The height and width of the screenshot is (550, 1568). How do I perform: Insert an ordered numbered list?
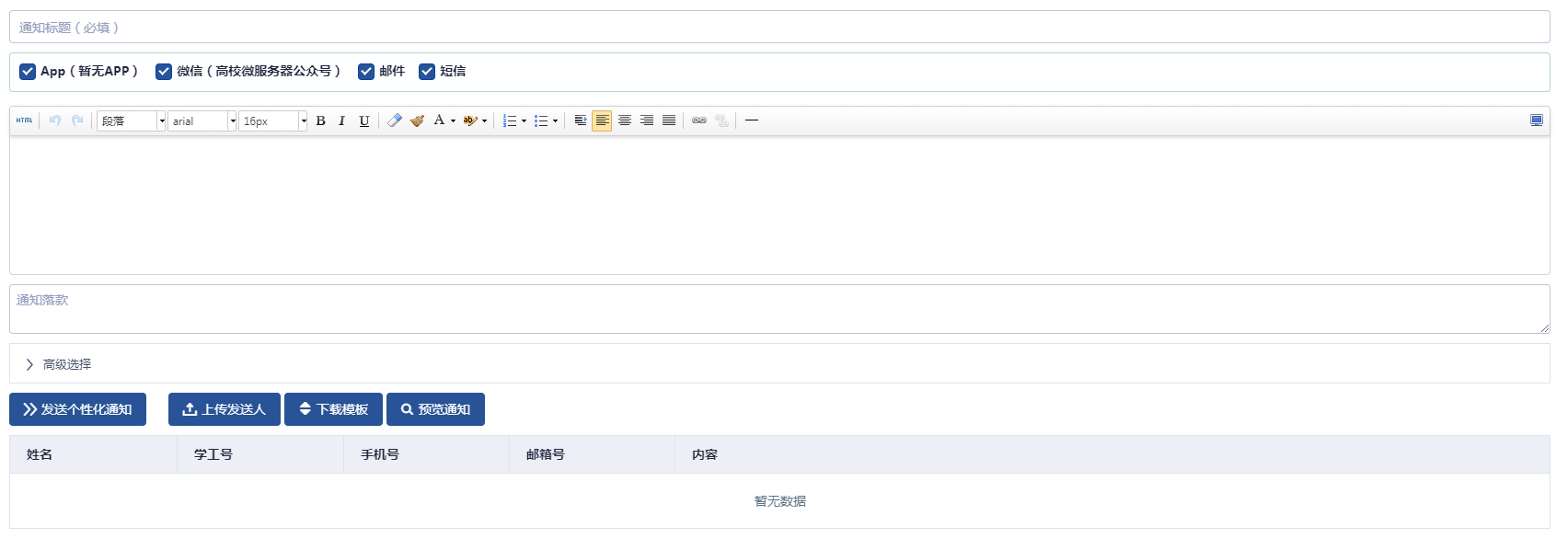(x=510, y=120)
